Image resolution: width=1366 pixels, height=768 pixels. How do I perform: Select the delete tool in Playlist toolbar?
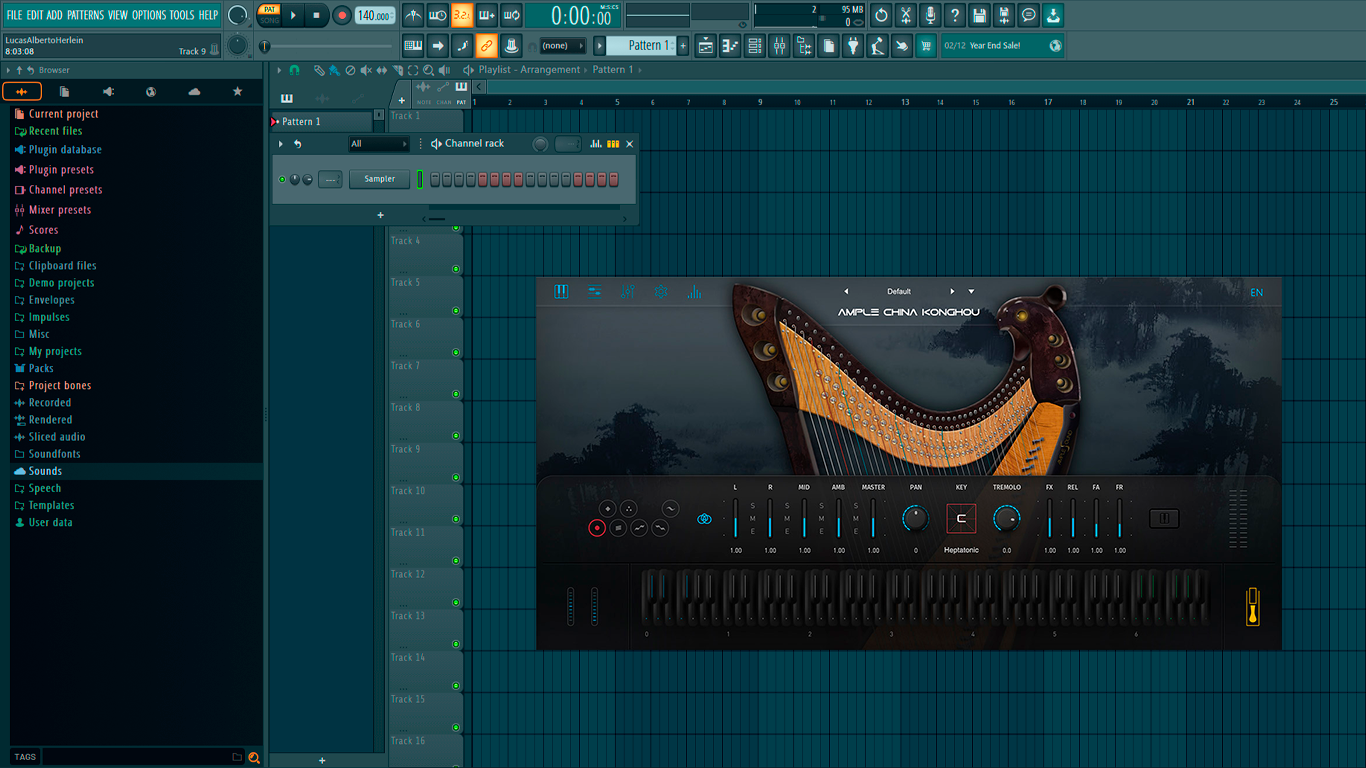[350, 70]
